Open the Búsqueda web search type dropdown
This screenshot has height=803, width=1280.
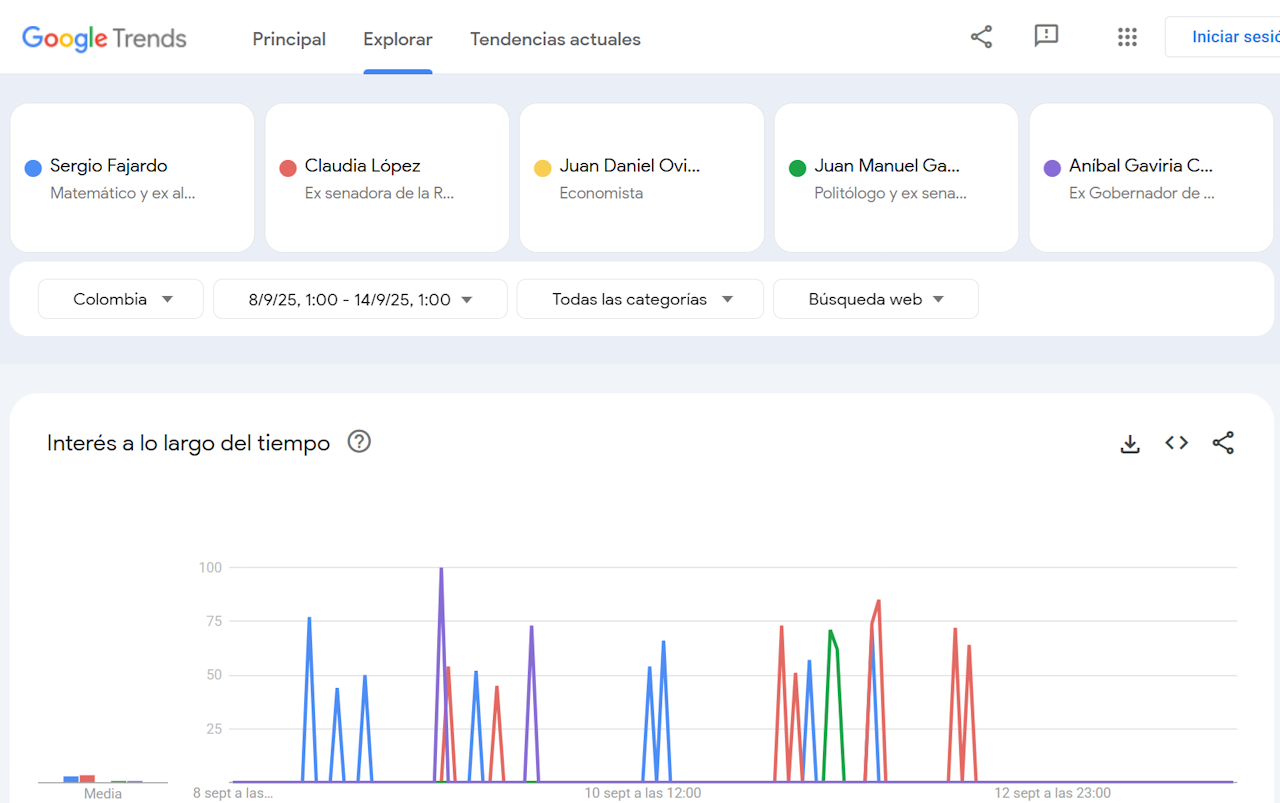click(875, 299)
